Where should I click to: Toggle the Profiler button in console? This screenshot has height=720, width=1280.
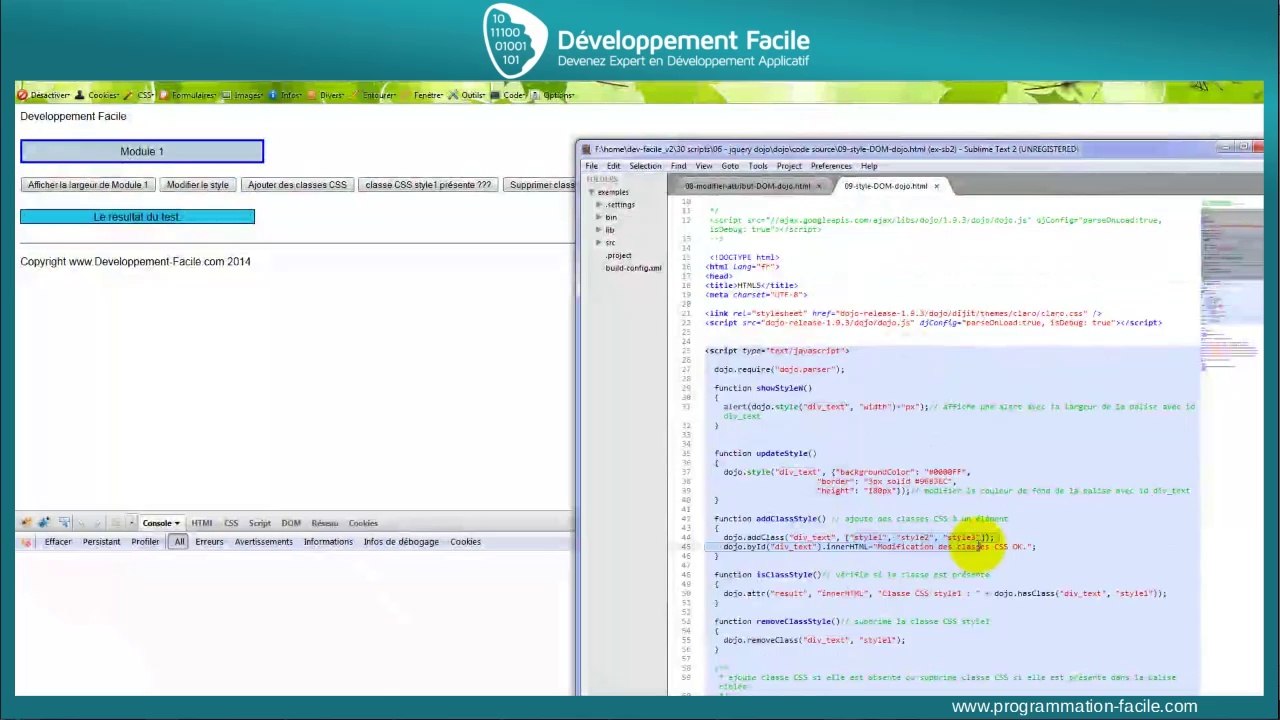click(x=145, y=542)
